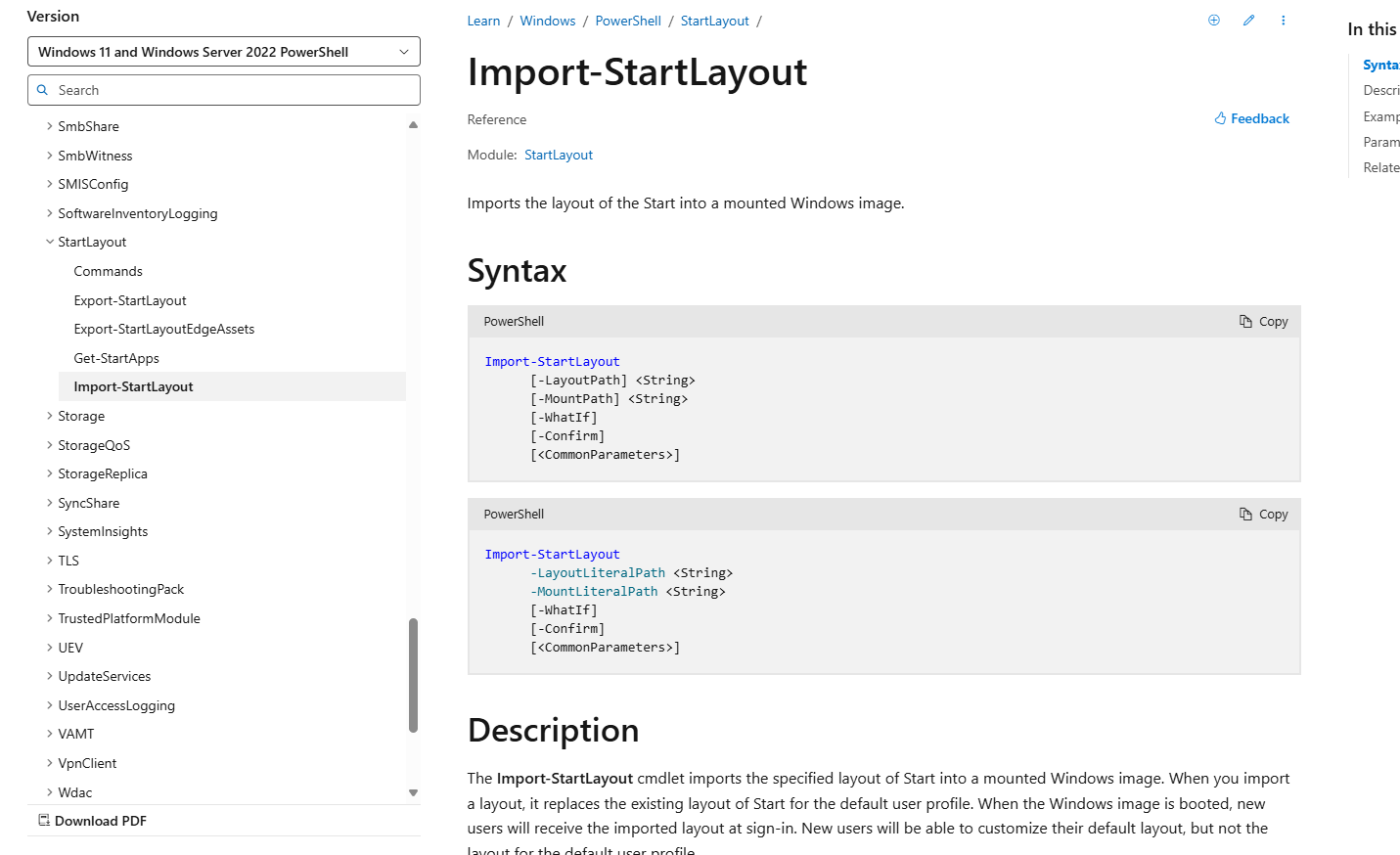
Task: Open the StartLayout module link
Action: click(x=559, y=155)
